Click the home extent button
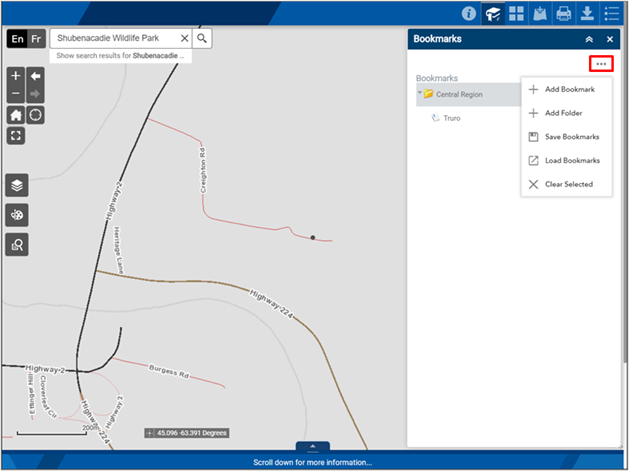629x471 pixels. tap(16, 115)
